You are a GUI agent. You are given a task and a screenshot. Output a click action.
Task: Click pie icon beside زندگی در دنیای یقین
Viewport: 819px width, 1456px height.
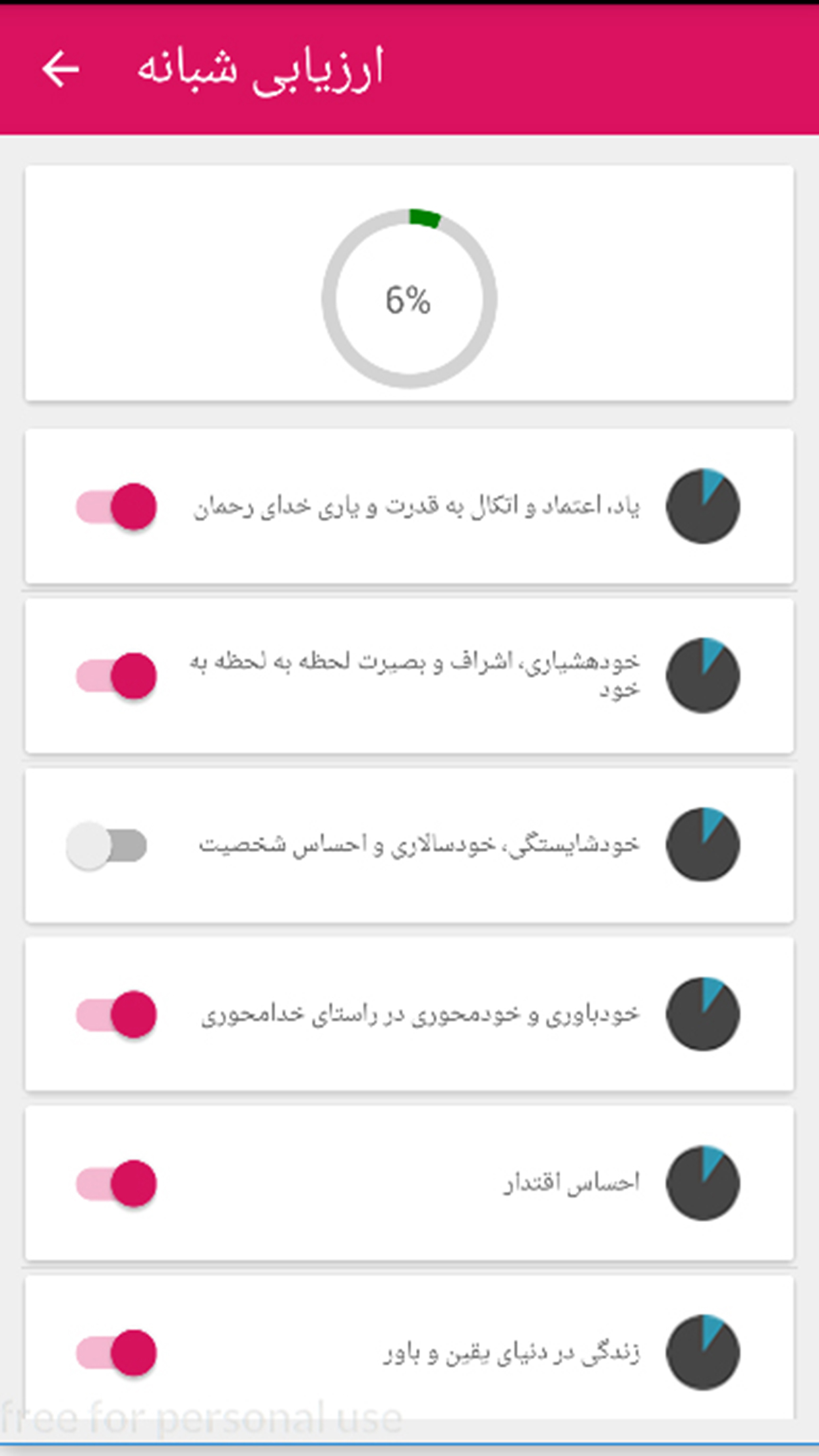pos(702,1352)
